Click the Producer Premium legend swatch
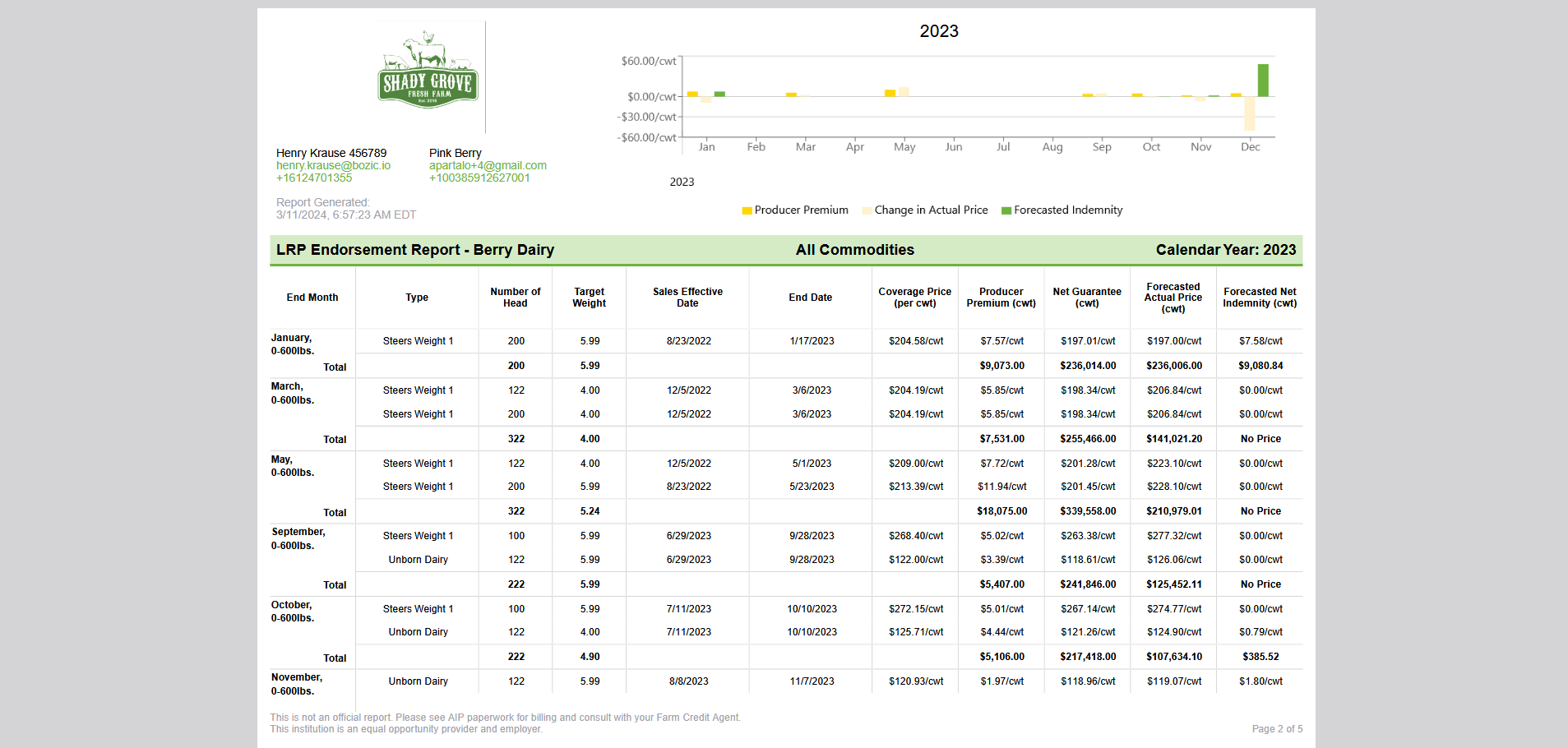Viewport: 1568px width, 748px height. coord(747,210)
